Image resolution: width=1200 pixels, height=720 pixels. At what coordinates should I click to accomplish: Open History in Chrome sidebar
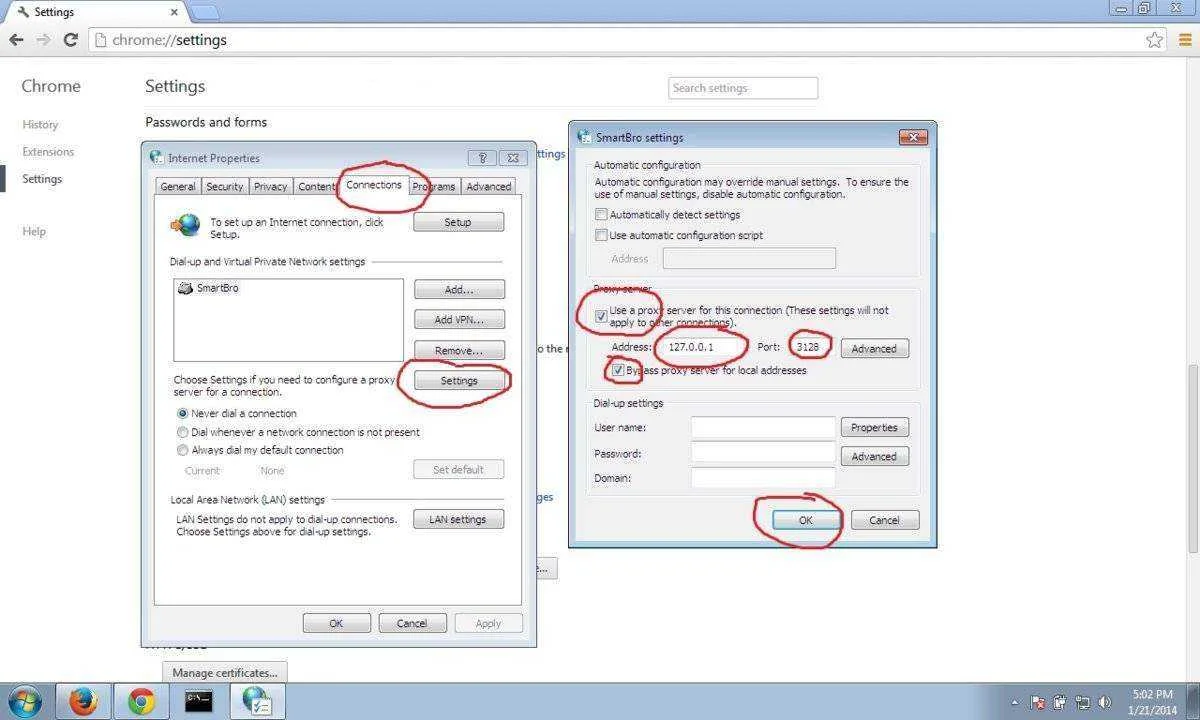pos(40,125)
